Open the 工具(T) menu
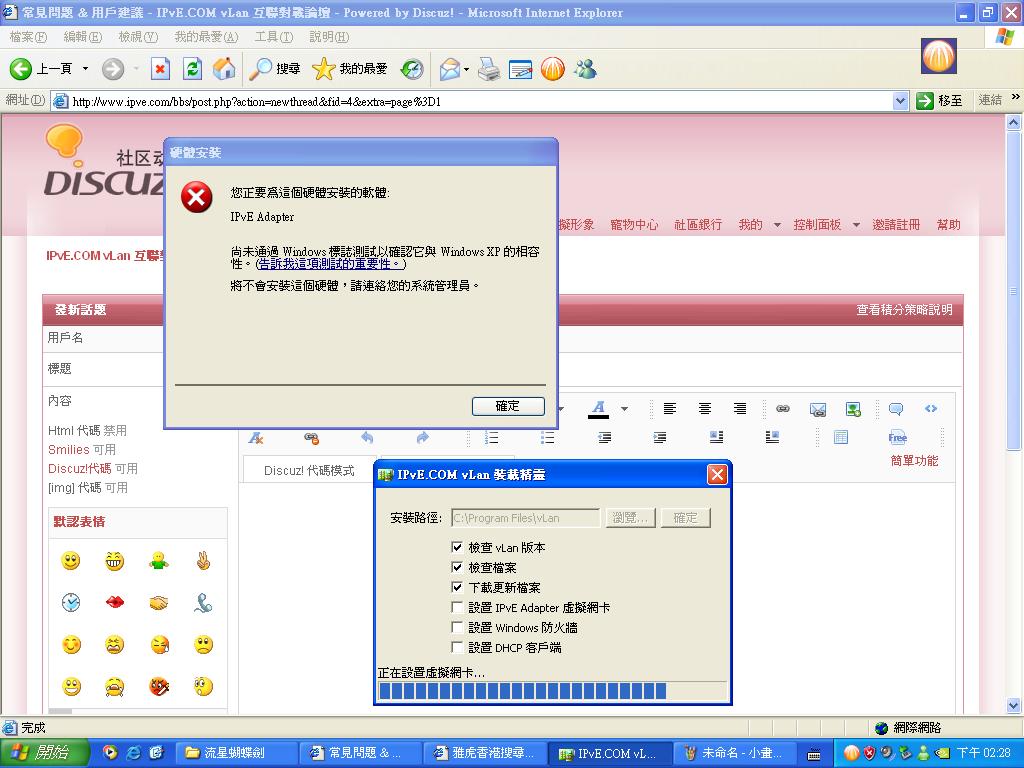 pos(273,37)
